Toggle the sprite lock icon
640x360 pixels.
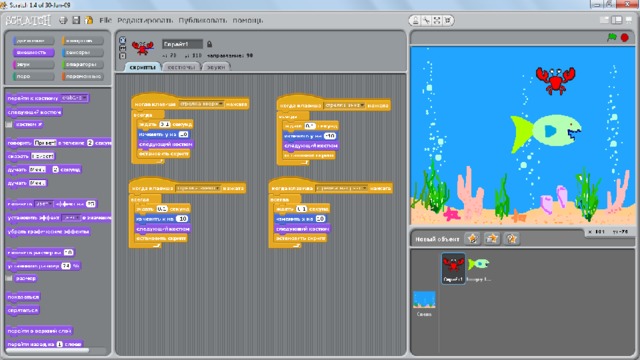pos(209,44)
